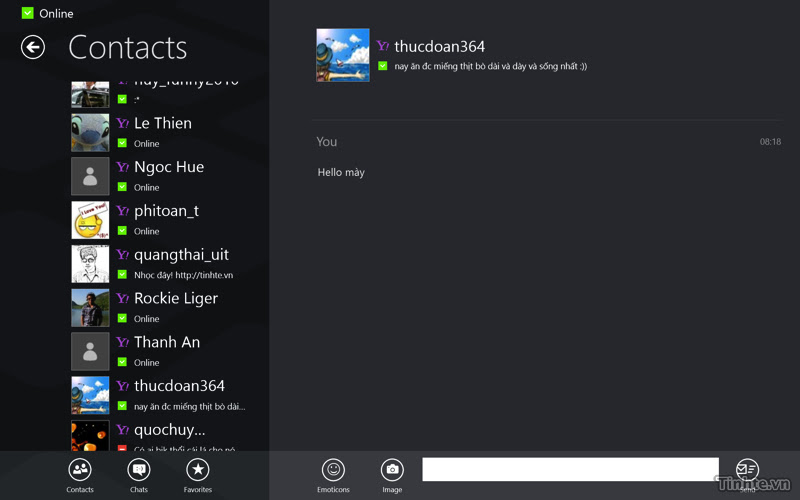800x500 pixels.
Task: Go back using the Contacts back arrow
Action: pyautogui.click(x=33, y=47)
